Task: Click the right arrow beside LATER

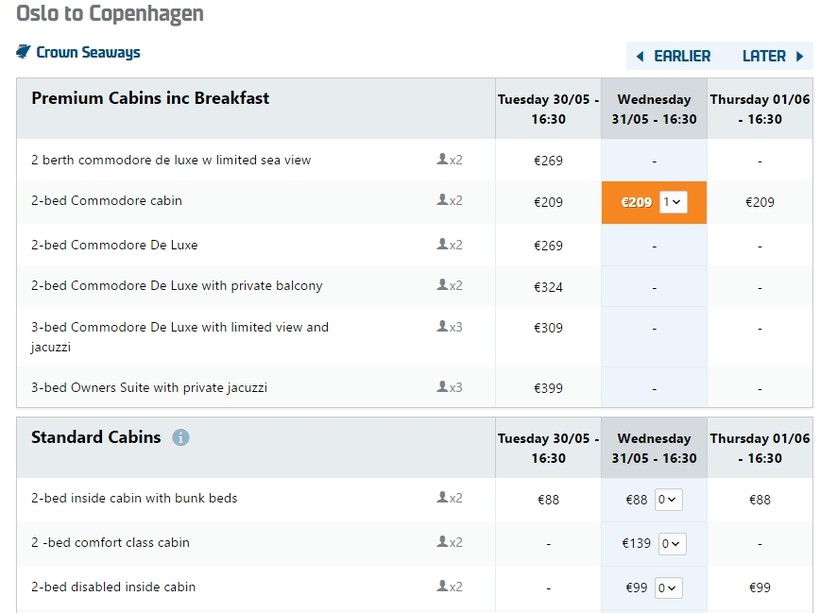Action: (800, 57)
